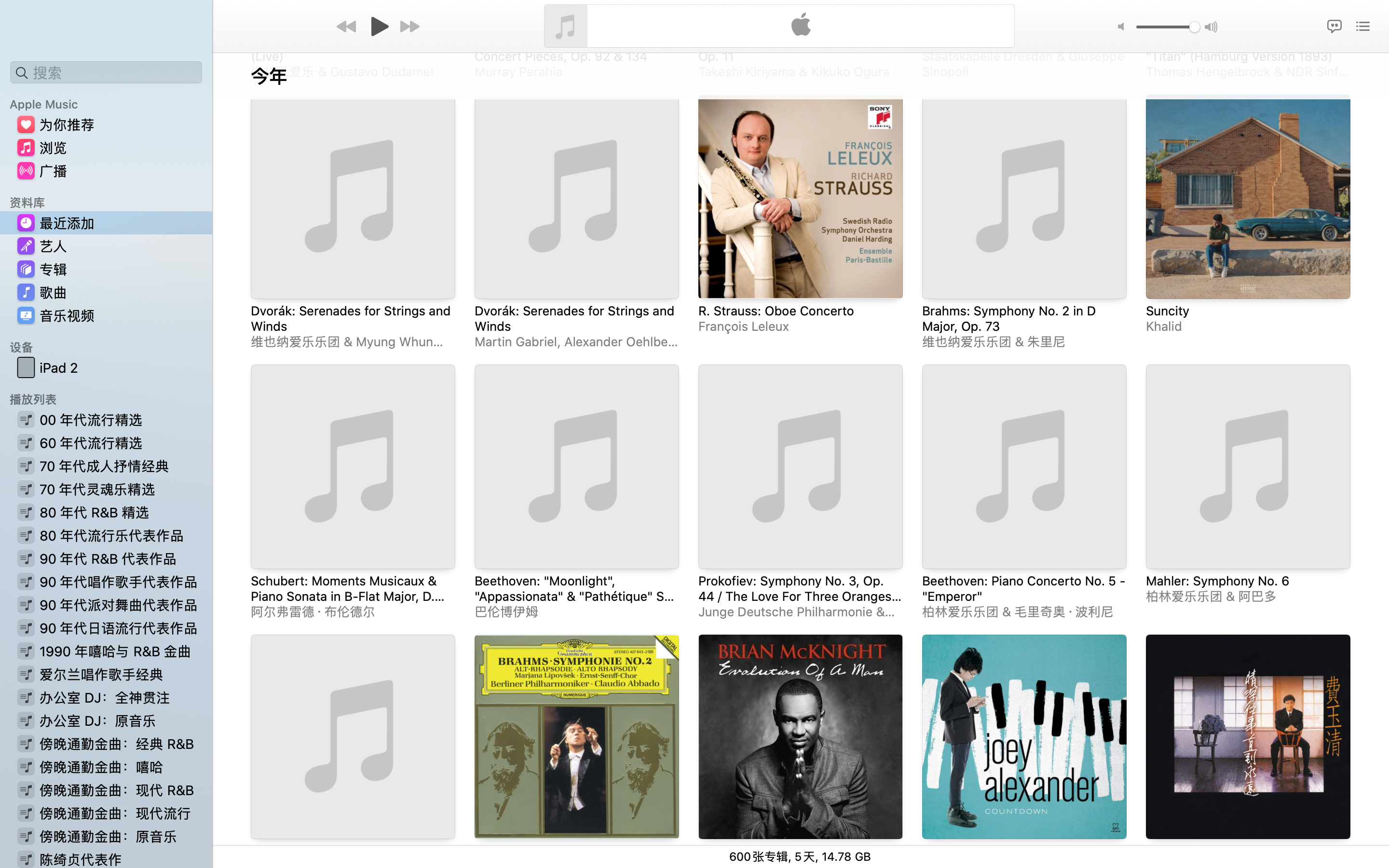Open 专辑 library view
This screenshot has height=868, width=1389.
(53, 269)
